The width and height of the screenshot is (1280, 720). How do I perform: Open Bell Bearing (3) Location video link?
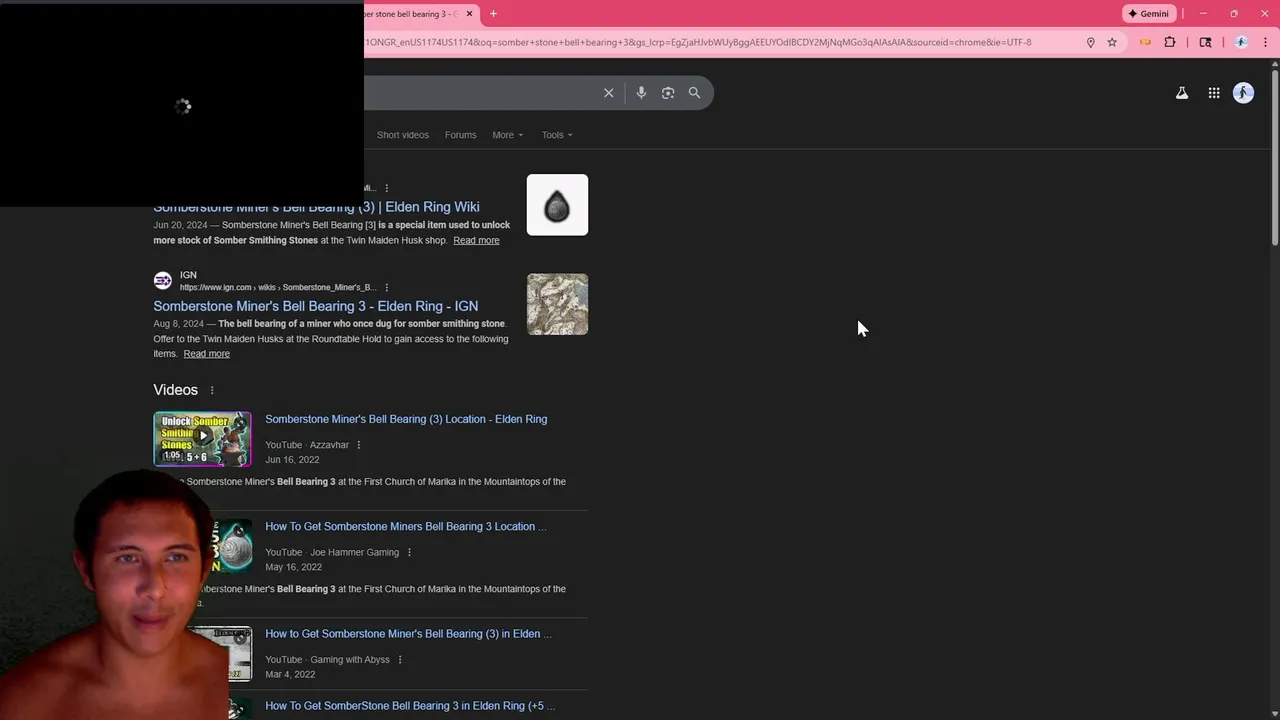pos(406,419)
